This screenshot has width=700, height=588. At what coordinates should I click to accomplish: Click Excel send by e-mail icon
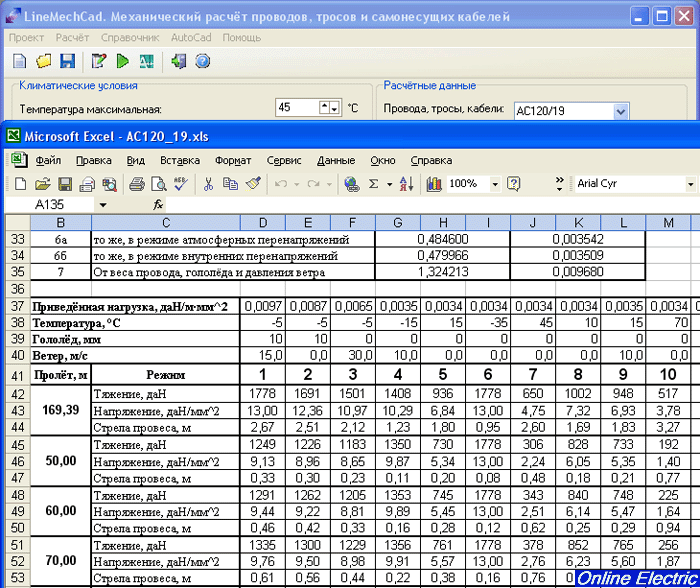[x=87, y=184]
